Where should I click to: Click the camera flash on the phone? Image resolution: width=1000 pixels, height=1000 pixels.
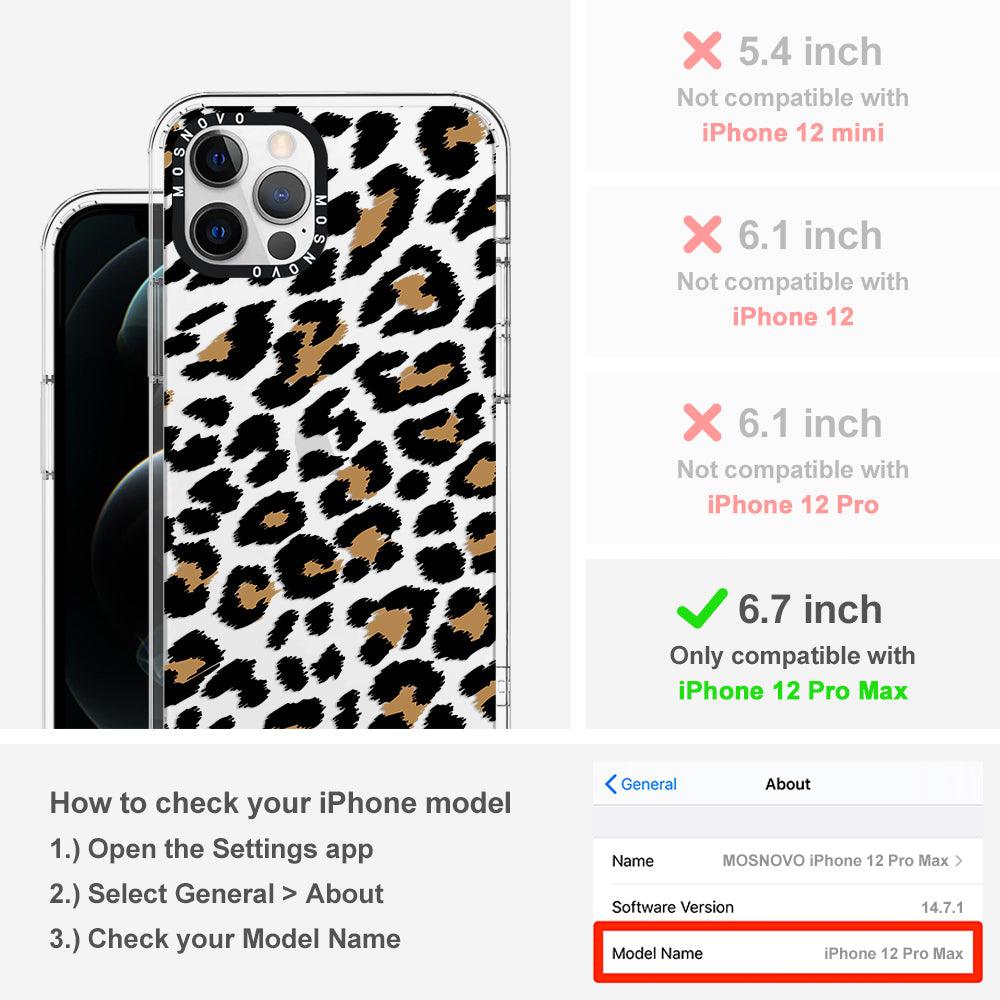[280, 145]
